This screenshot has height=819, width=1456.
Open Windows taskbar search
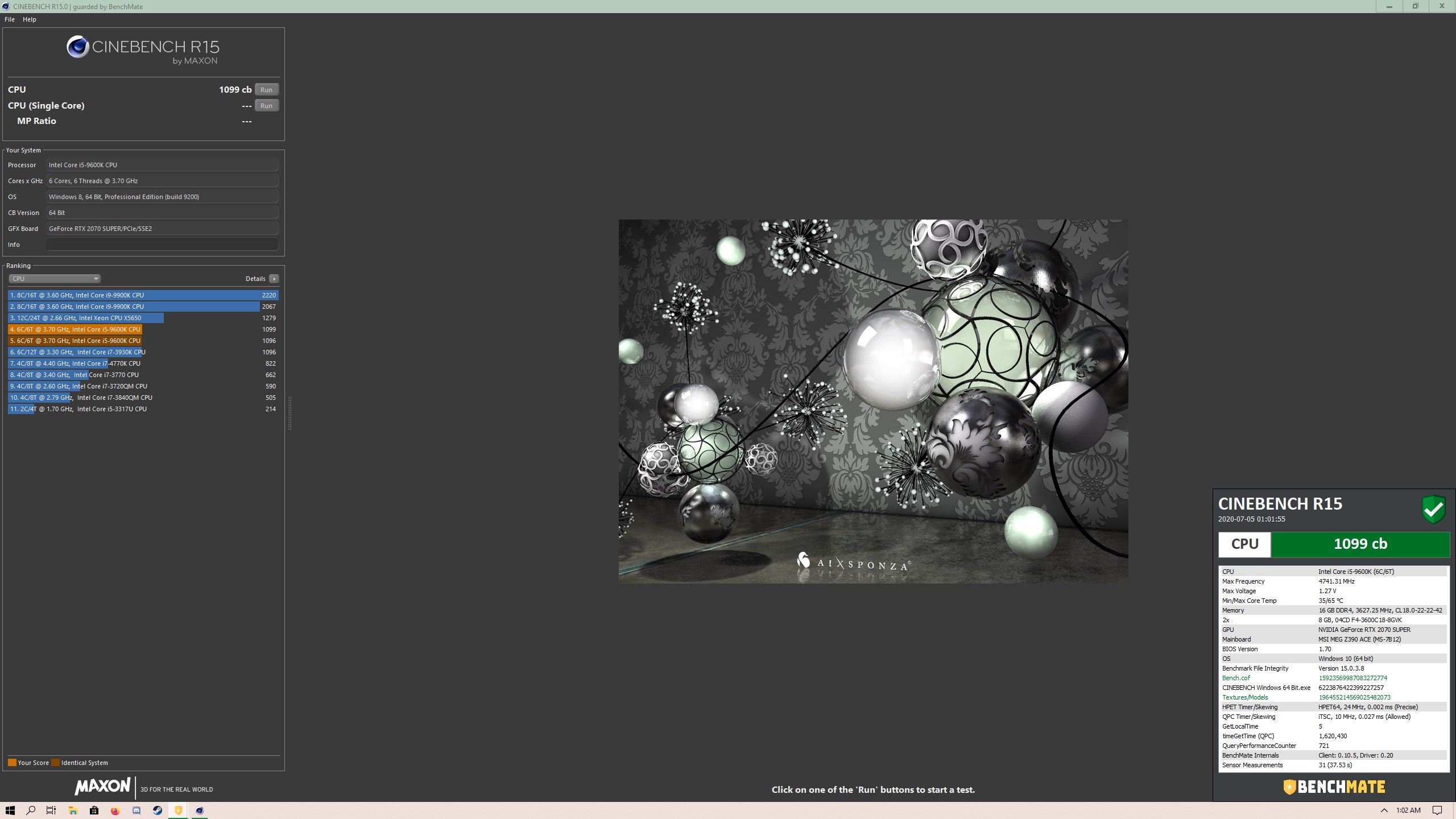31,810
